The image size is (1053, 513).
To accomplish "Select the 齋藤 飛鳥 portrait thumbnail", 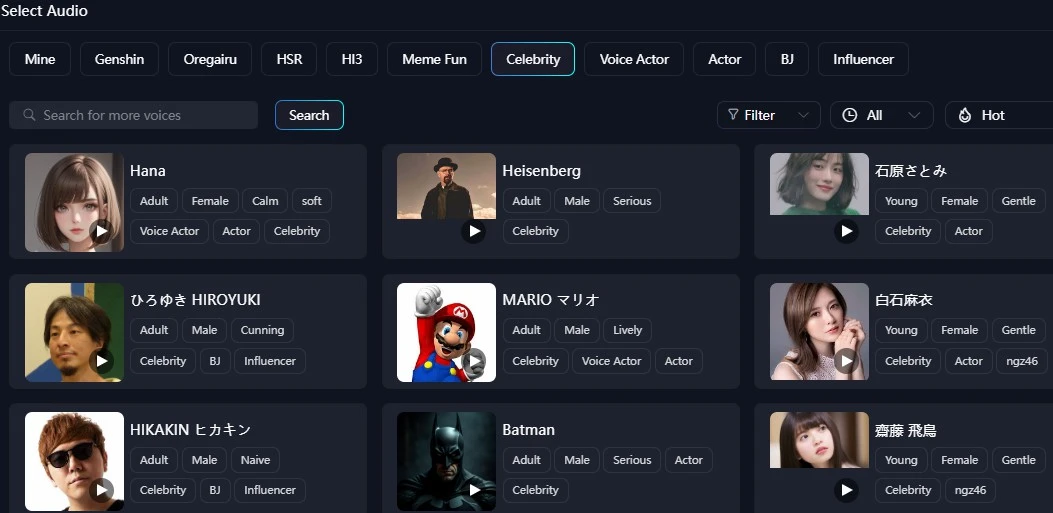I will (x=819, y=440).
